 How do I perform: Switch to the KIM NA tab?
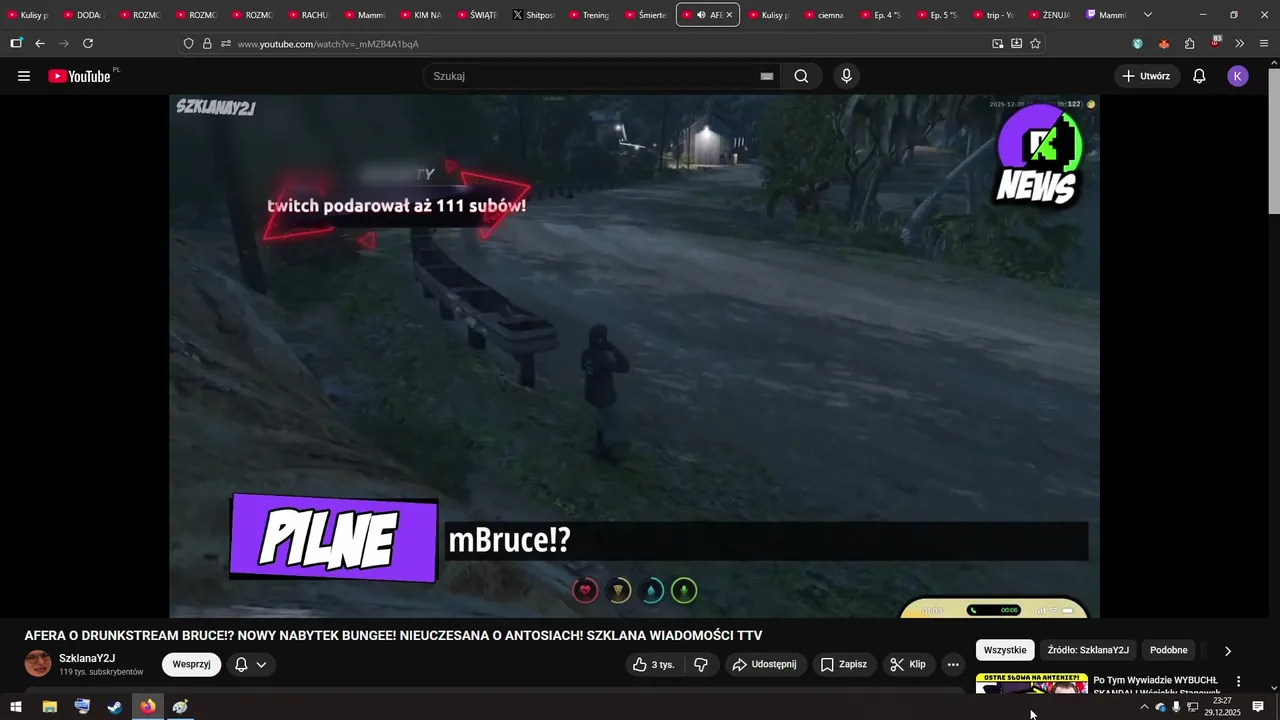tap(421, 15)
